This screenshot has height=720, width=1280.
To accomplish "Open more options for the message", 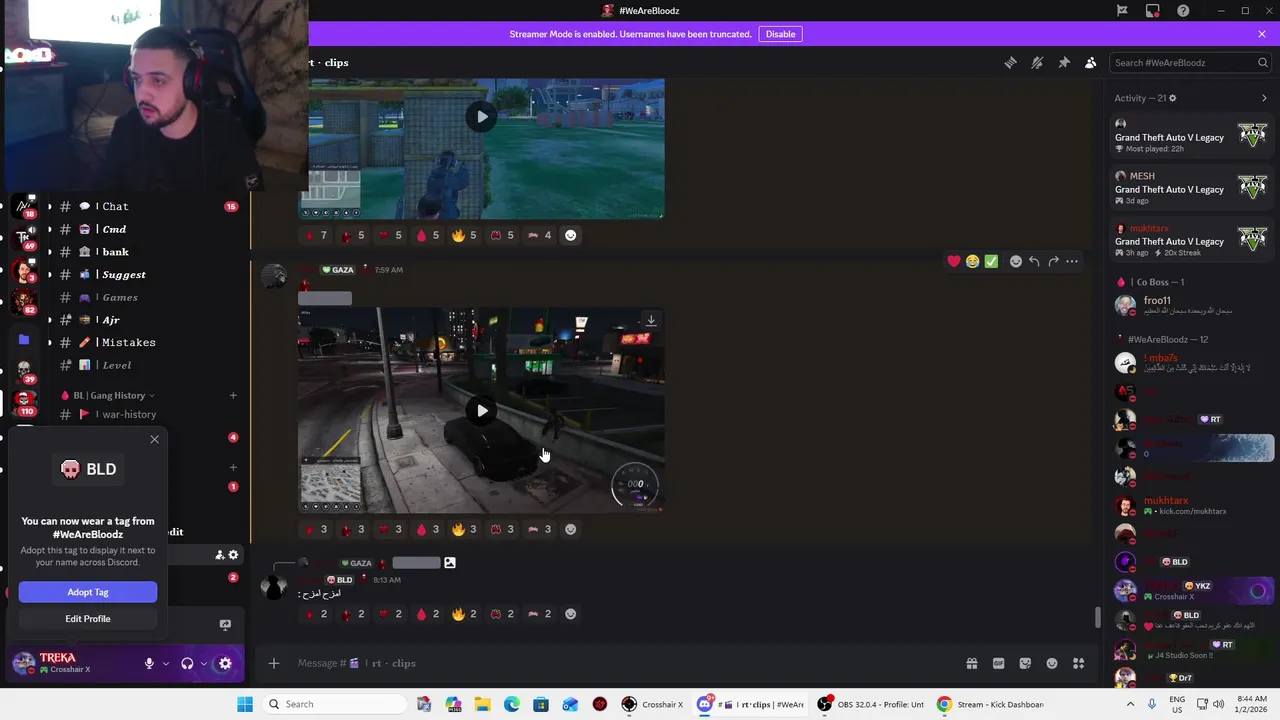I will (x=1072, y=262).
